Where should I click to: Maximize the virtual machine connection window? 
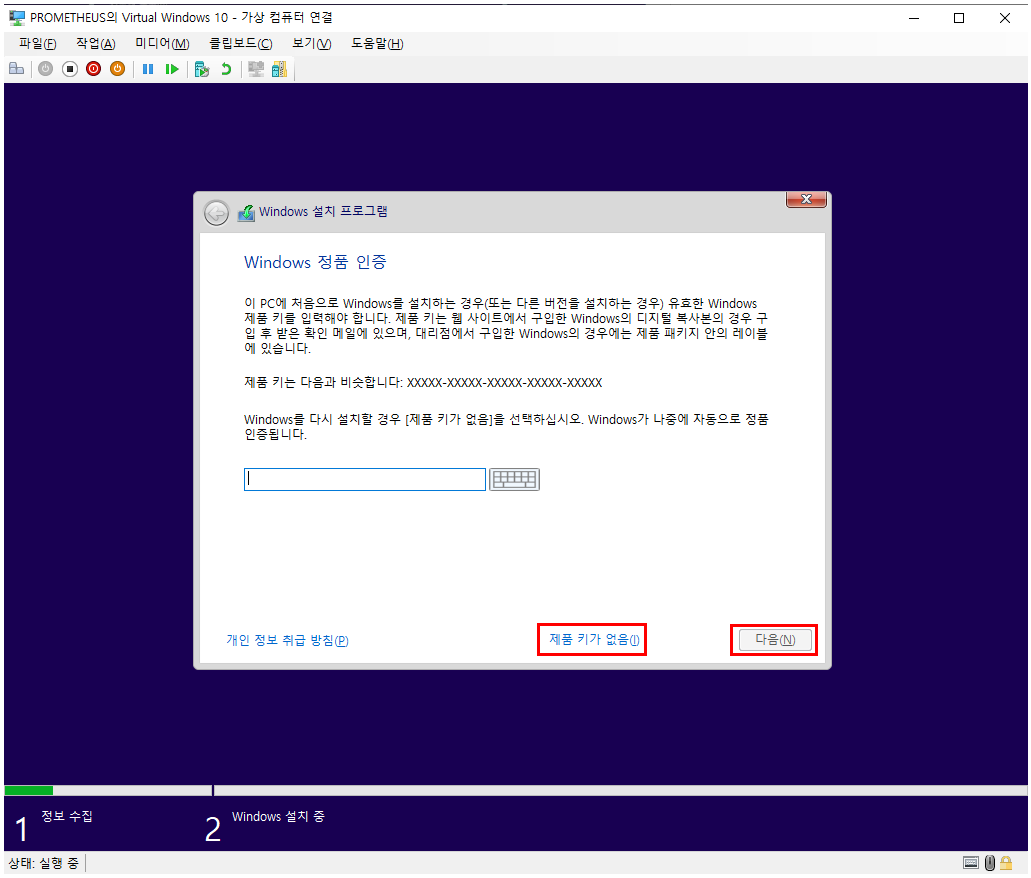959,18
